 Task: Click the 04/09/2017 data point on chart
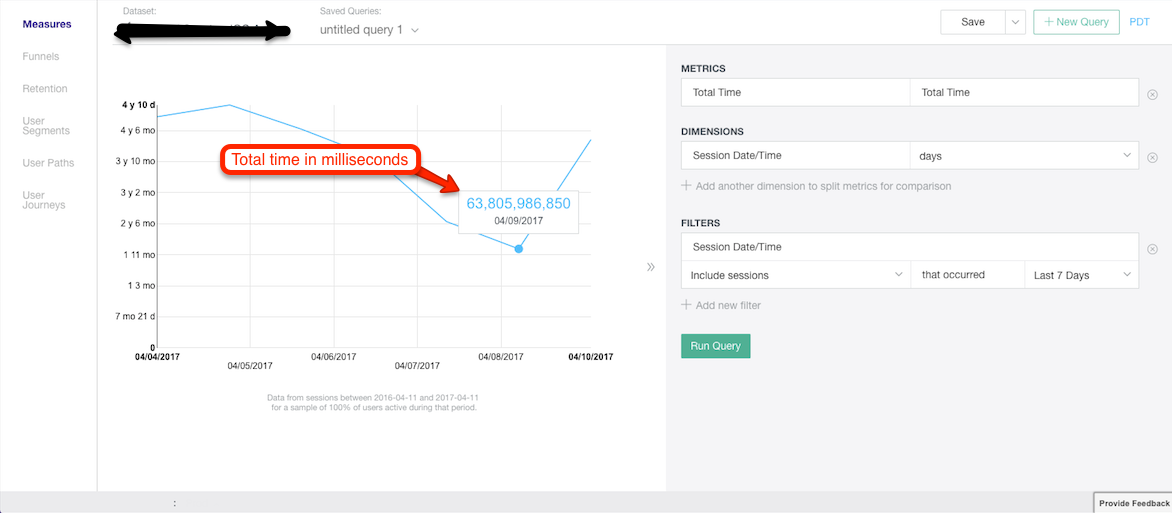click(518, 248)
